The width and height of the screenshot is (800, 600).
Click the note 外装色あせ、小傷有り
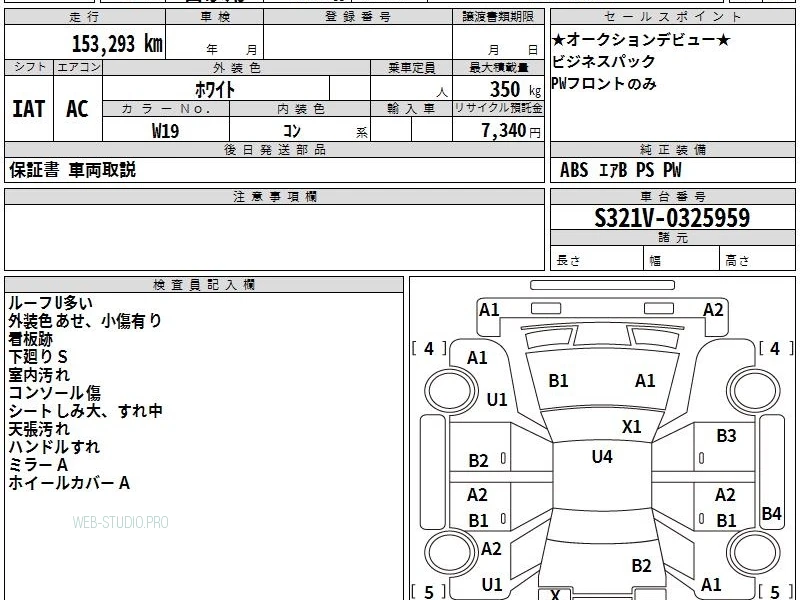85,321
